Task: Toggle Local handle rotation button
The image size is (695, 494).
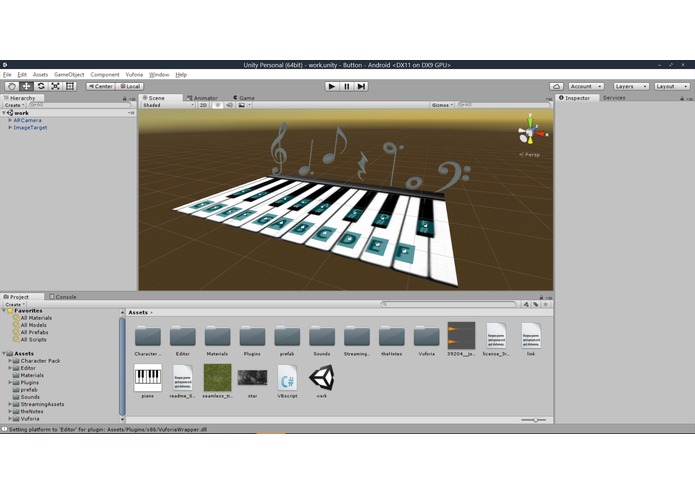Action: click(x=130, y=86)
